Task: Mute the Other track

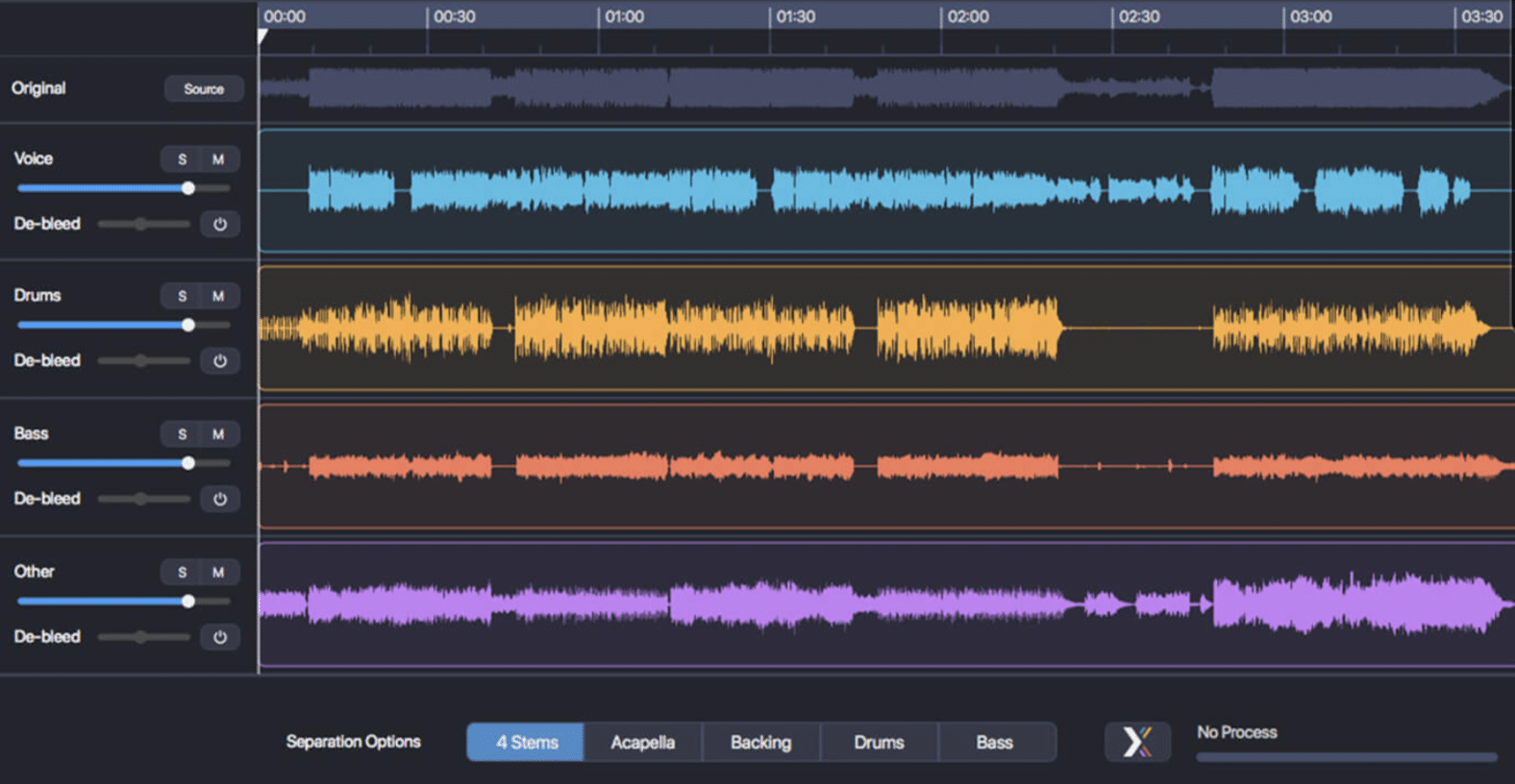Action: pos(218,573)
